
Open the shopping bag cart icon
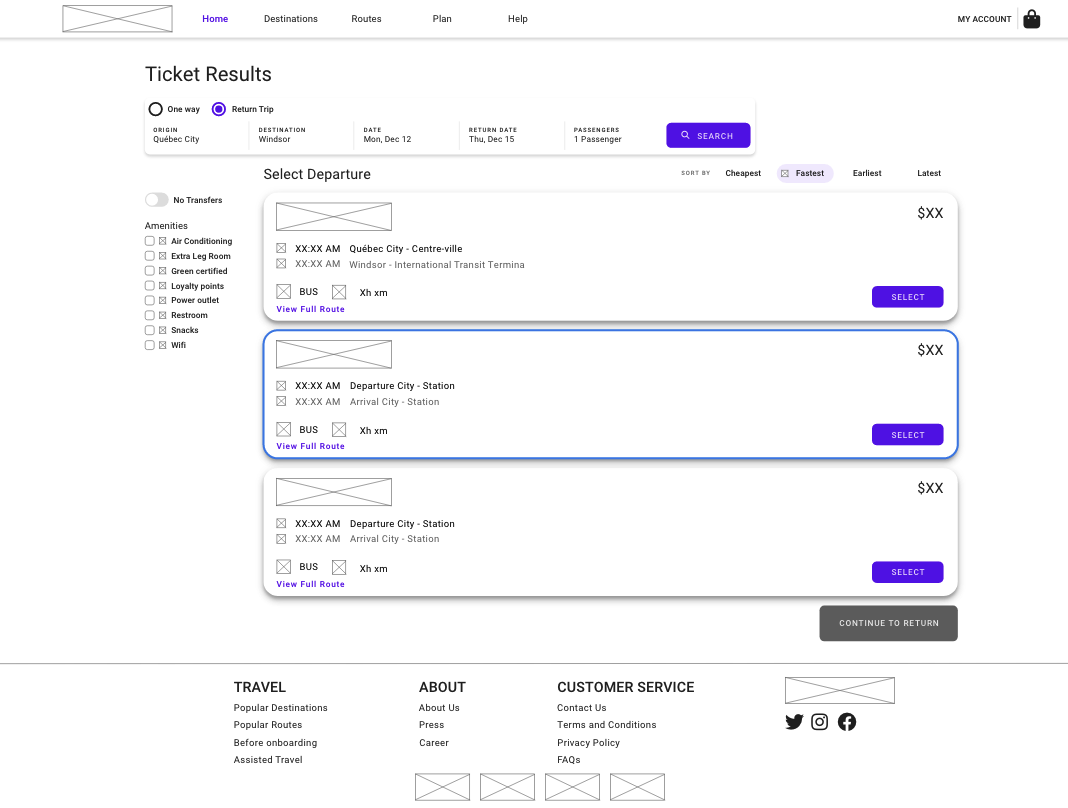(1031, 19)
